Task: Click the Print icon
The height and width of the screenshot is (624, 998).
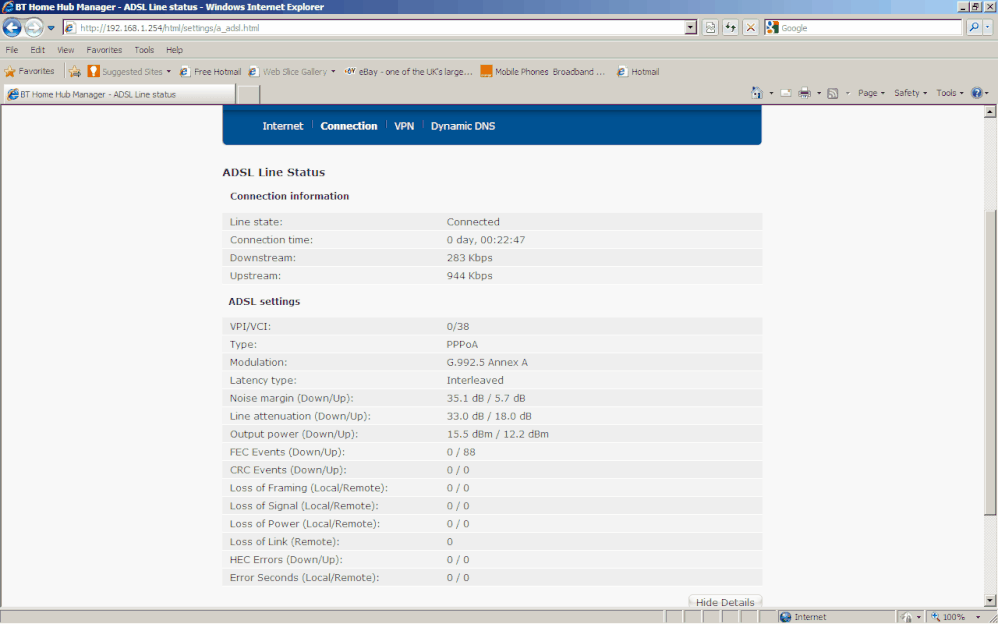Action: [805, 93]
